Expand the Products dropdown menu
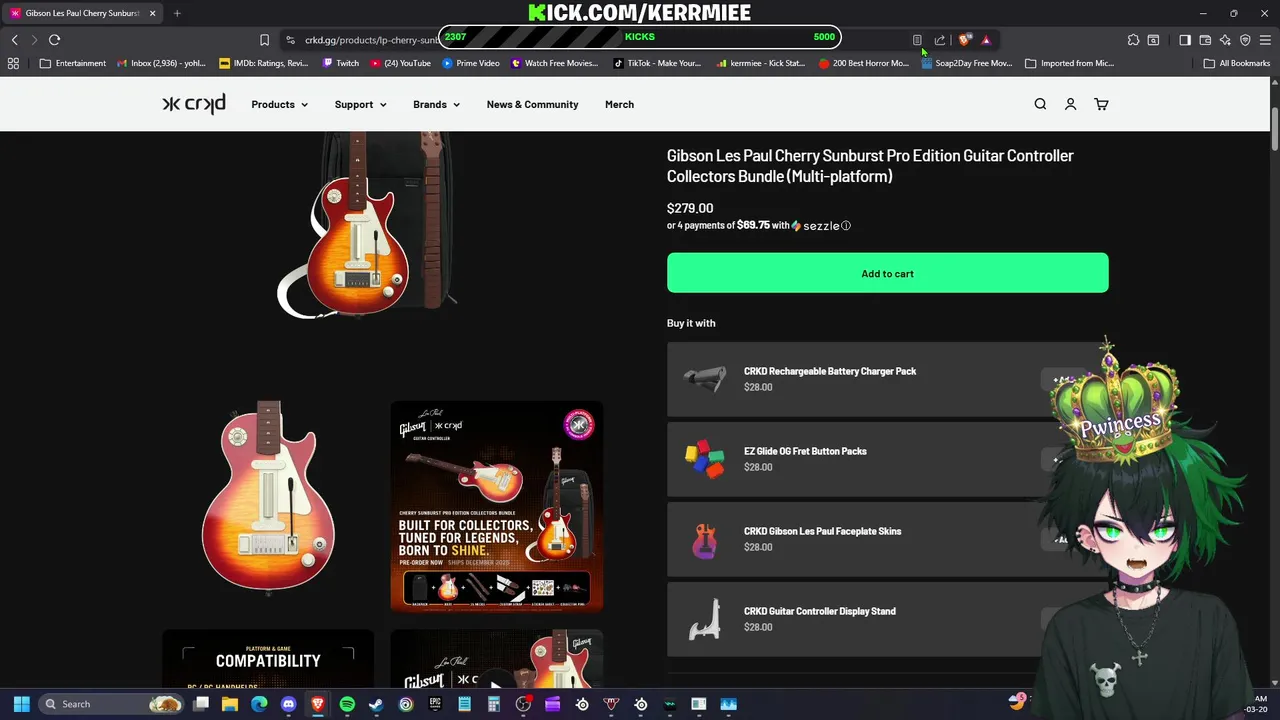Image resolution: width=1280 pixels, height=720 pixels. 279,104
